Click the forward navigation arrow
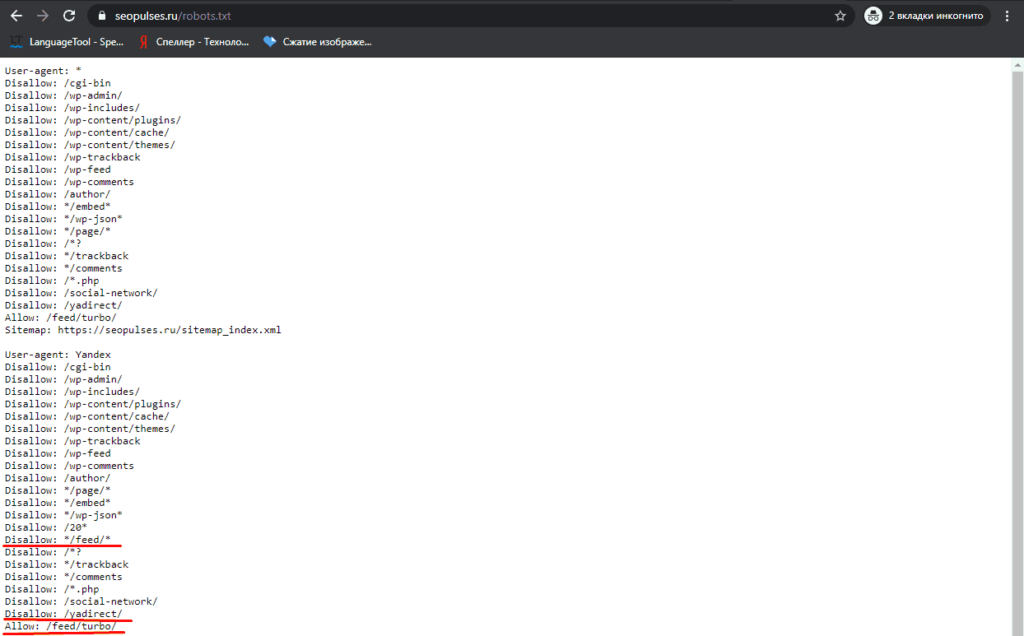 [x=42, y=16]
